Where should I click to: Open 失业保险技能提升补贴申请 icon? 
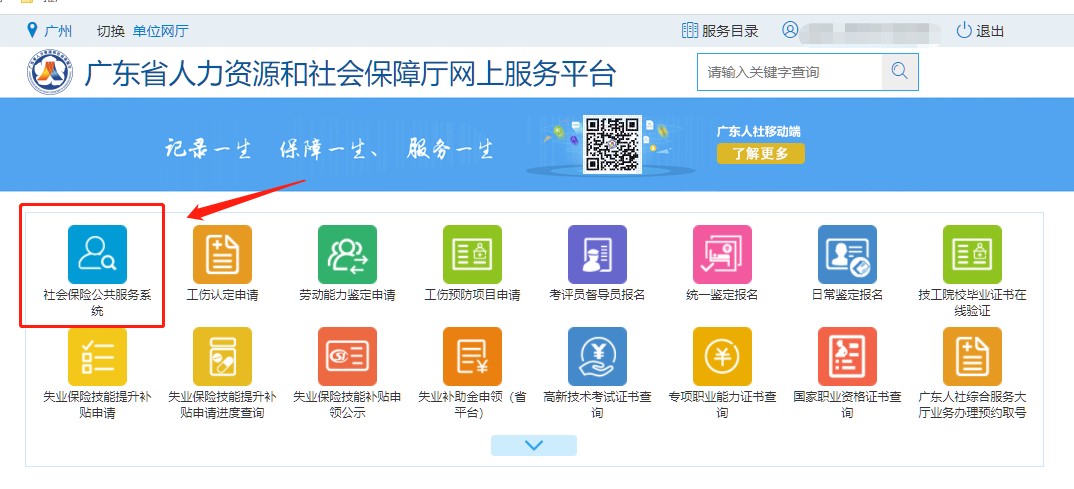click(x=97, y=356)
